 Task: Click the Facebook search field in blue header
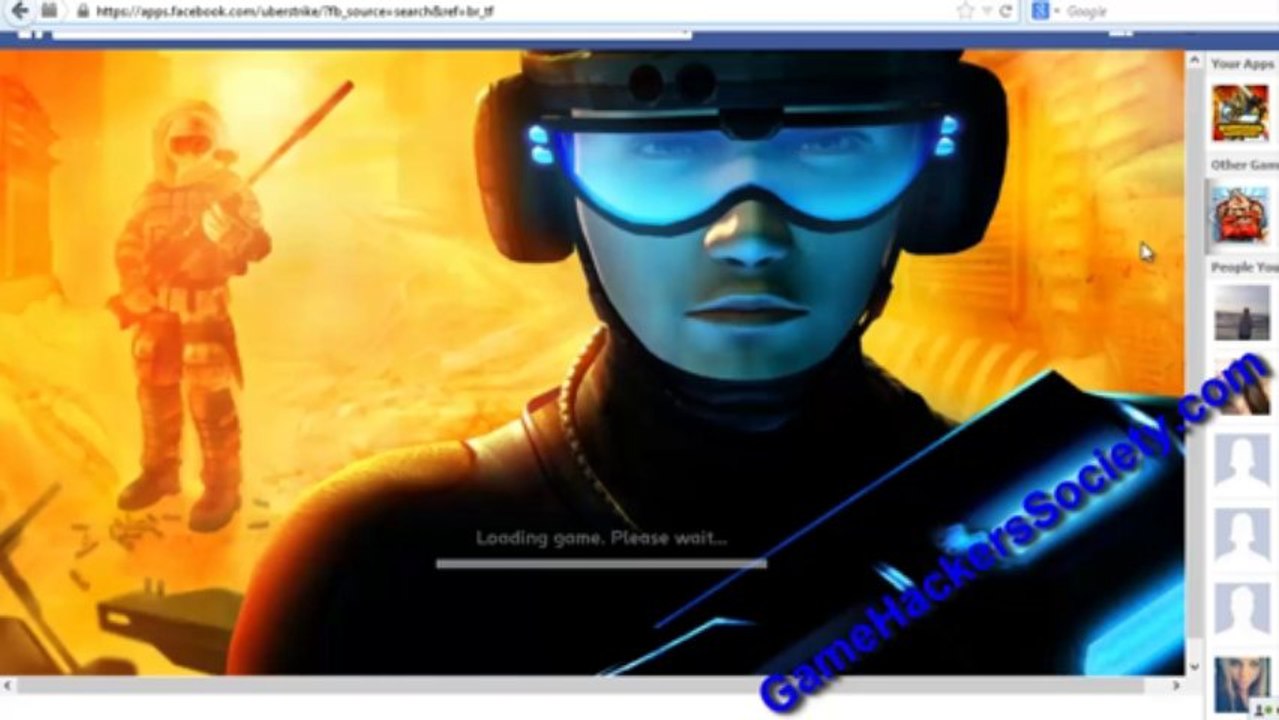click(371, 34)
